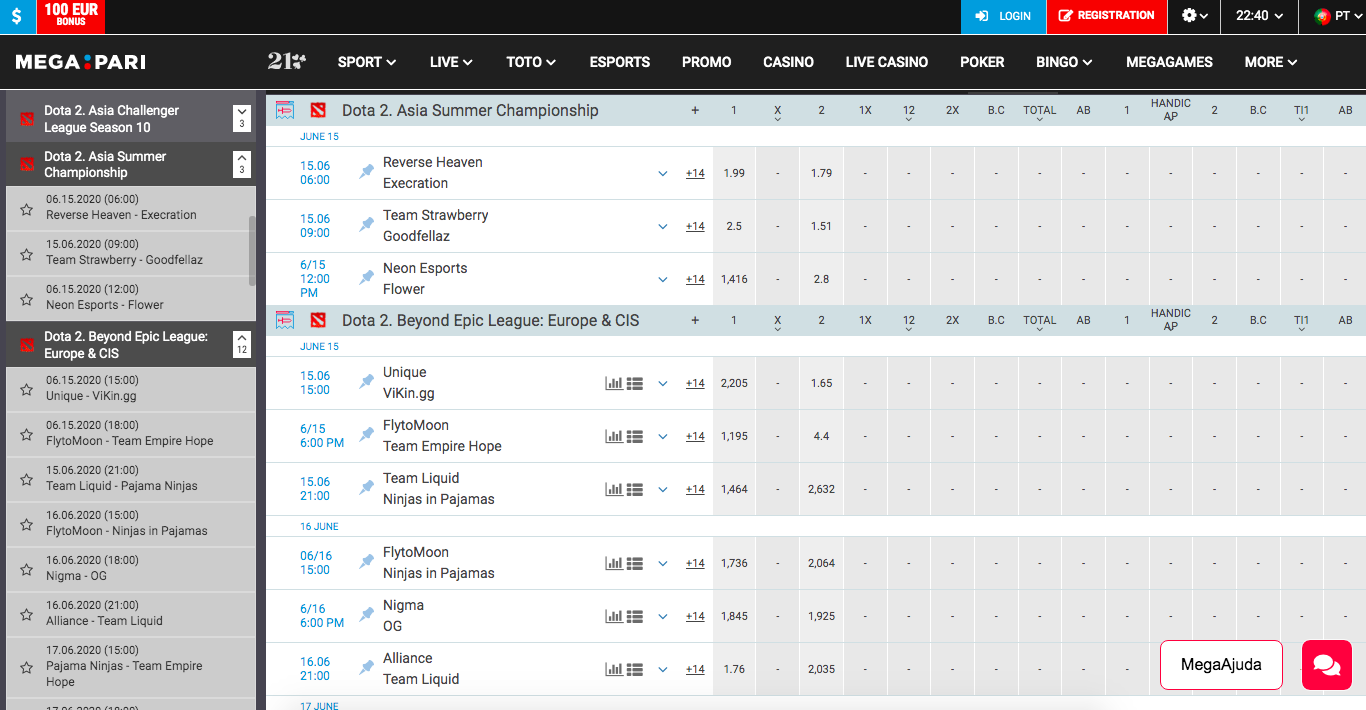Favorite Nigma - OG in sidebar
Viewport: 1366px width, 710px height.
coord(27,570)
